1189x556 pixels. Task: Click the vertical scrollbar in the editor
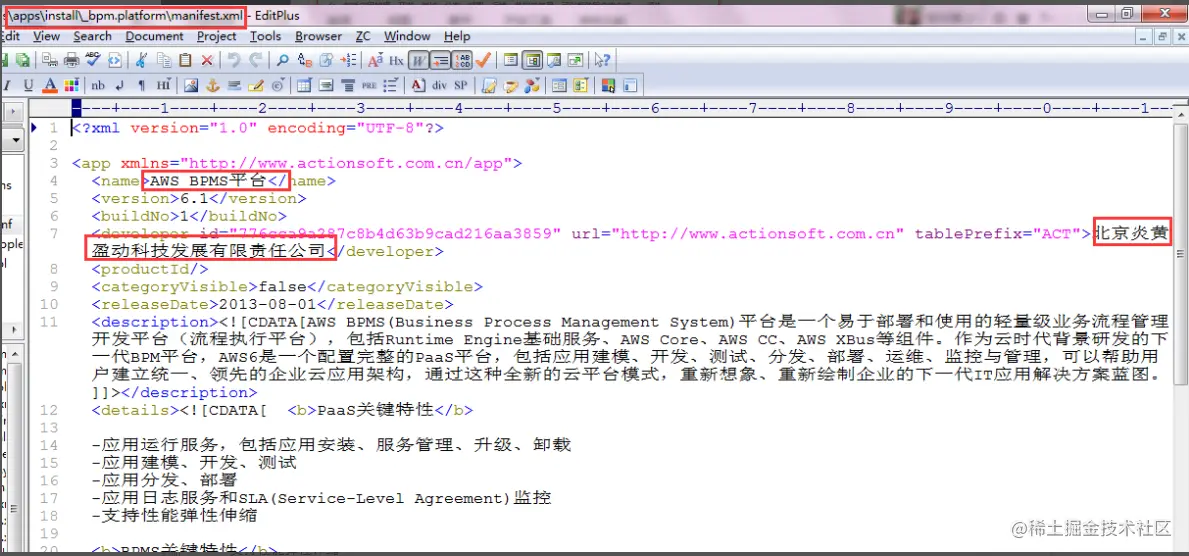point(1179,255)
